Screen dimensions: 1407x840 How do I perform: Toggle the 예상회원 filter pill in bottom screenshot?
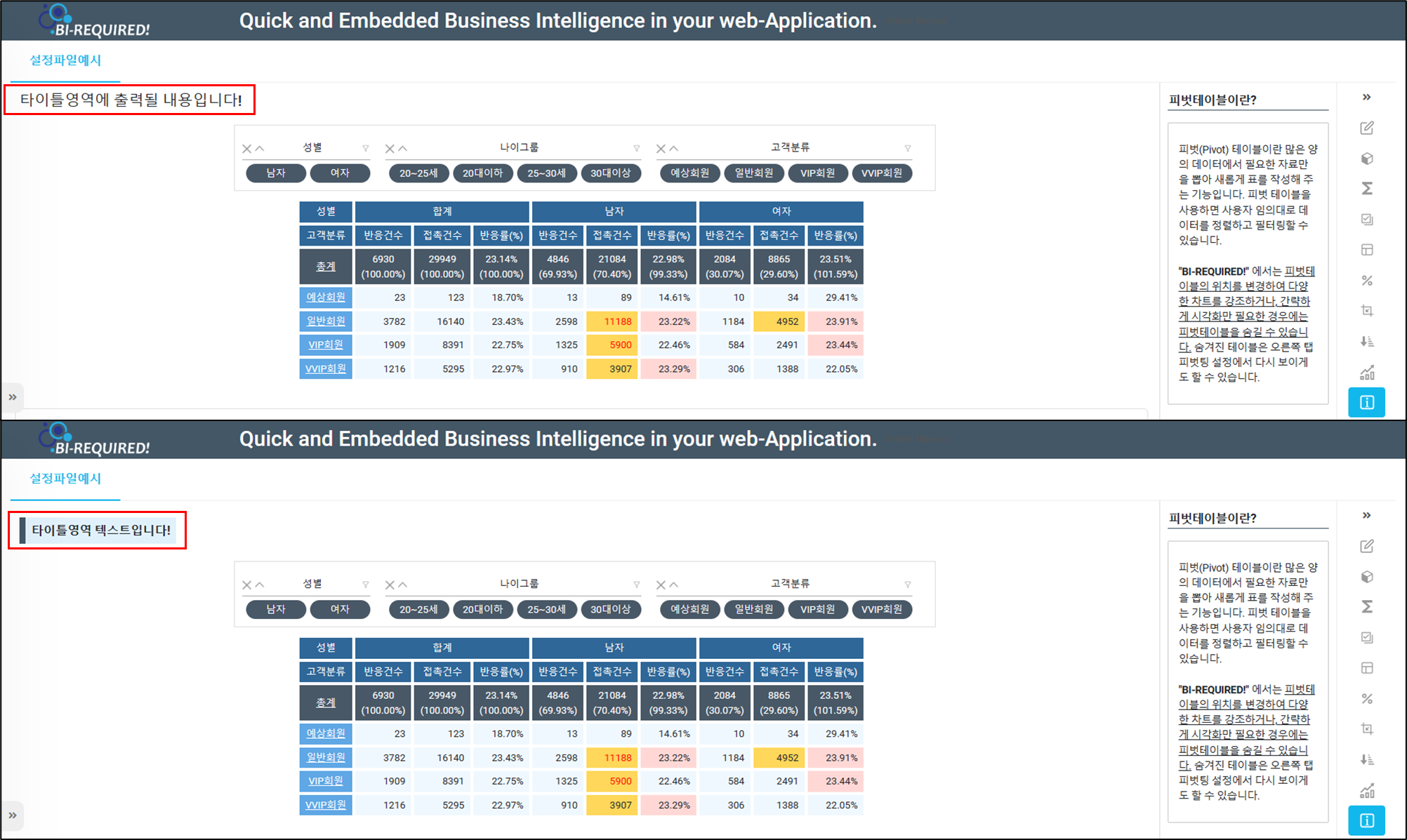[690, 609]
